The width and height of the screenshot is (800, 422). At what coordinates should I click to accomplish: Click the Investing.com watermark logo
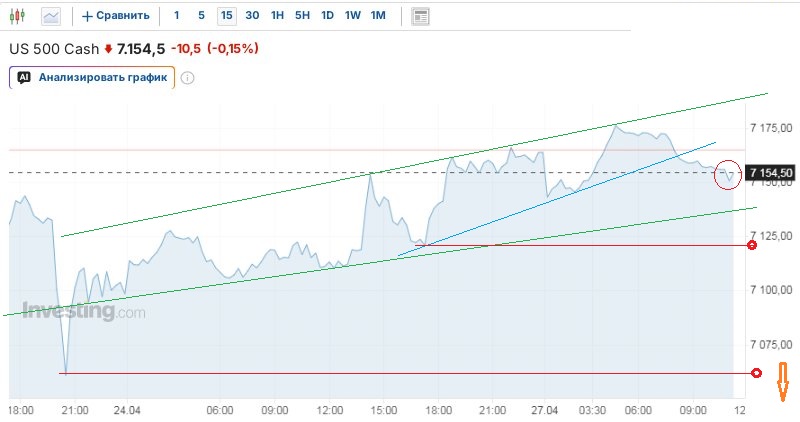(x=84, y=311)
